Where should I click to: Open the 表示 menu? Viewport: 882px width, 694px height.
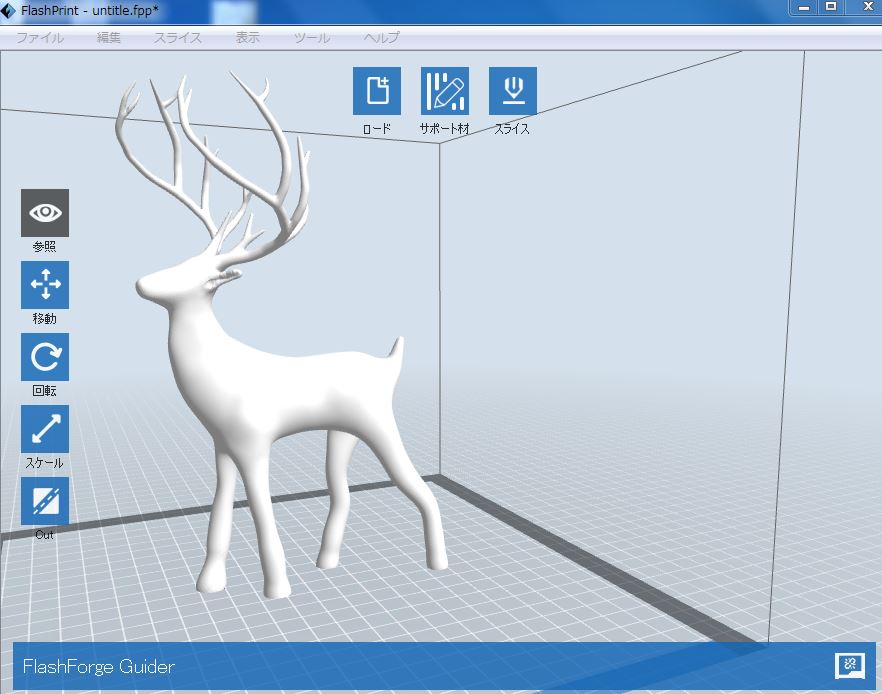(248, 38)
